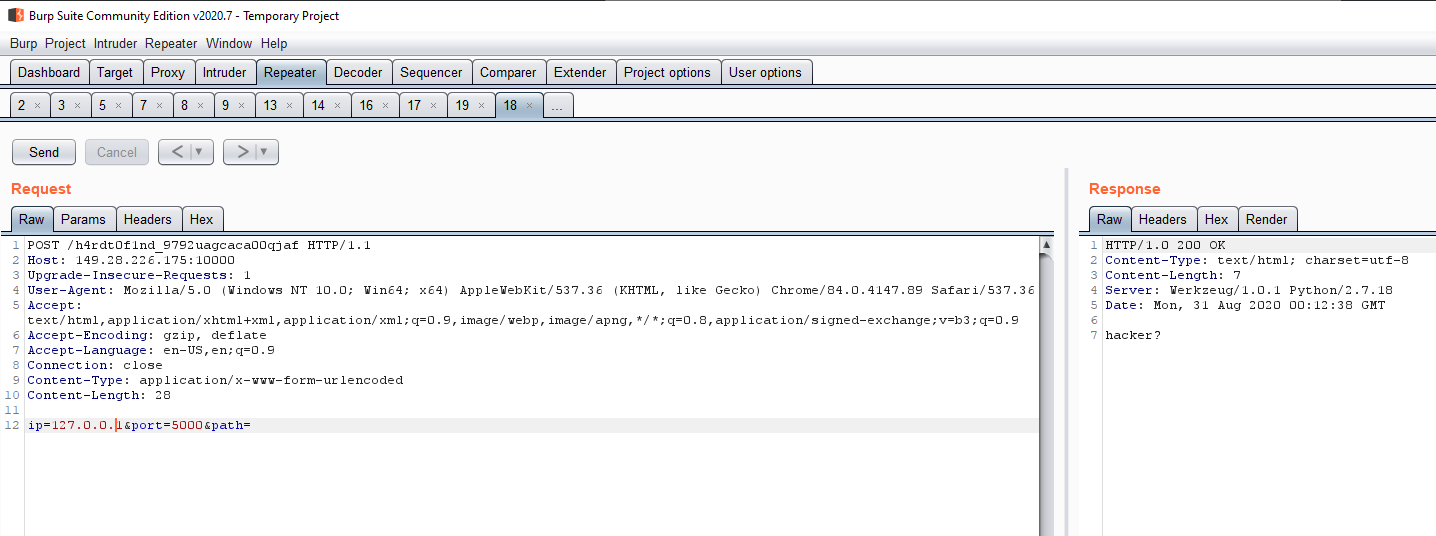This screenshot has width=1436, height=536.
Task: Switch to the Extender tab
Action: click(580, 72)
